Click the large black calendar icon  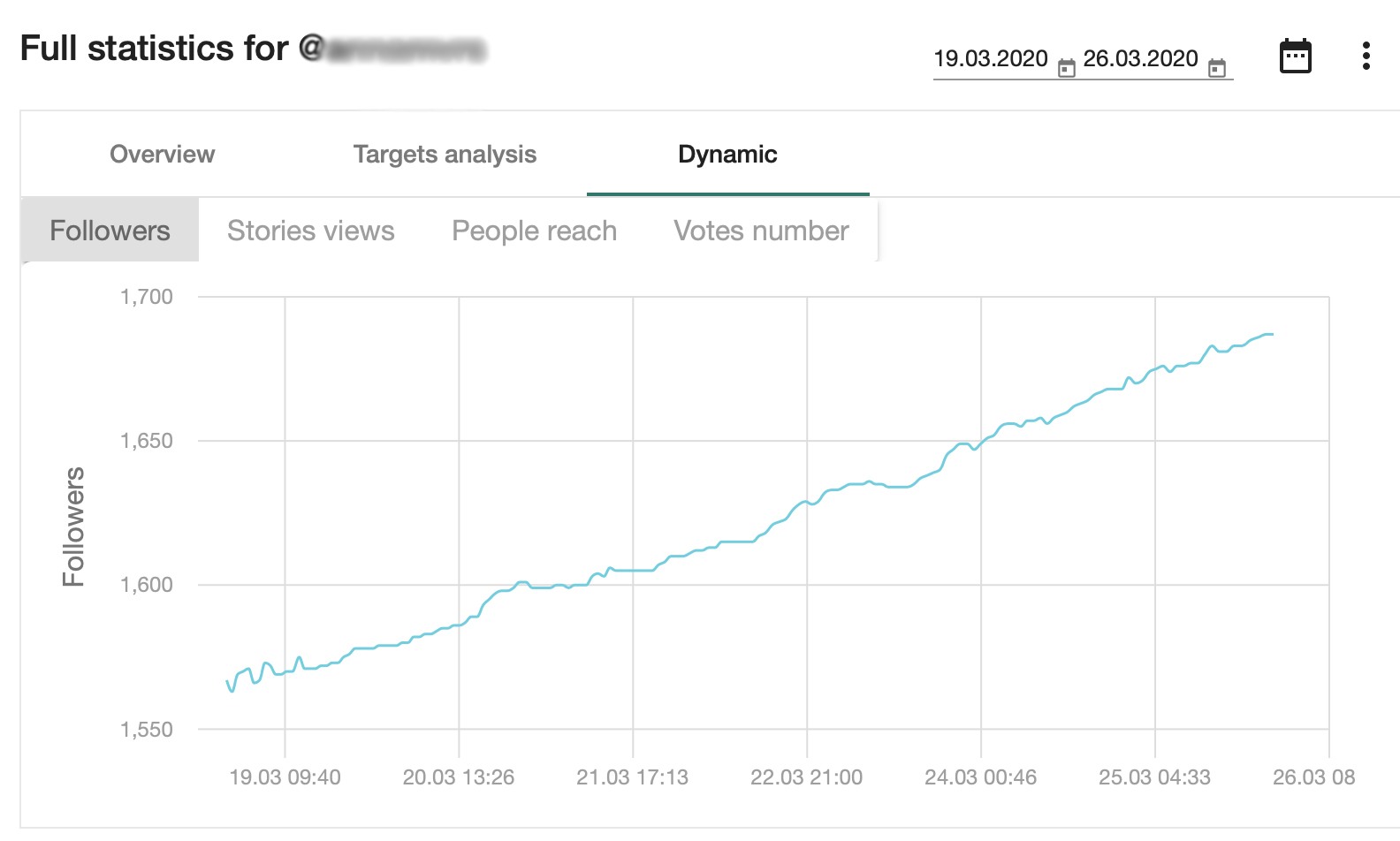pos(1295,57)
